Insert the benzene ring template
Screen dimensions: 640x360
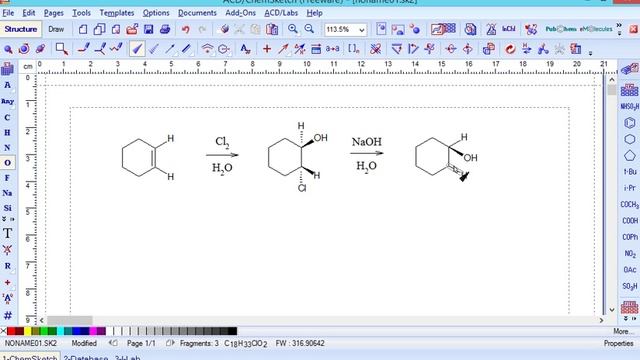click(630, 123)
